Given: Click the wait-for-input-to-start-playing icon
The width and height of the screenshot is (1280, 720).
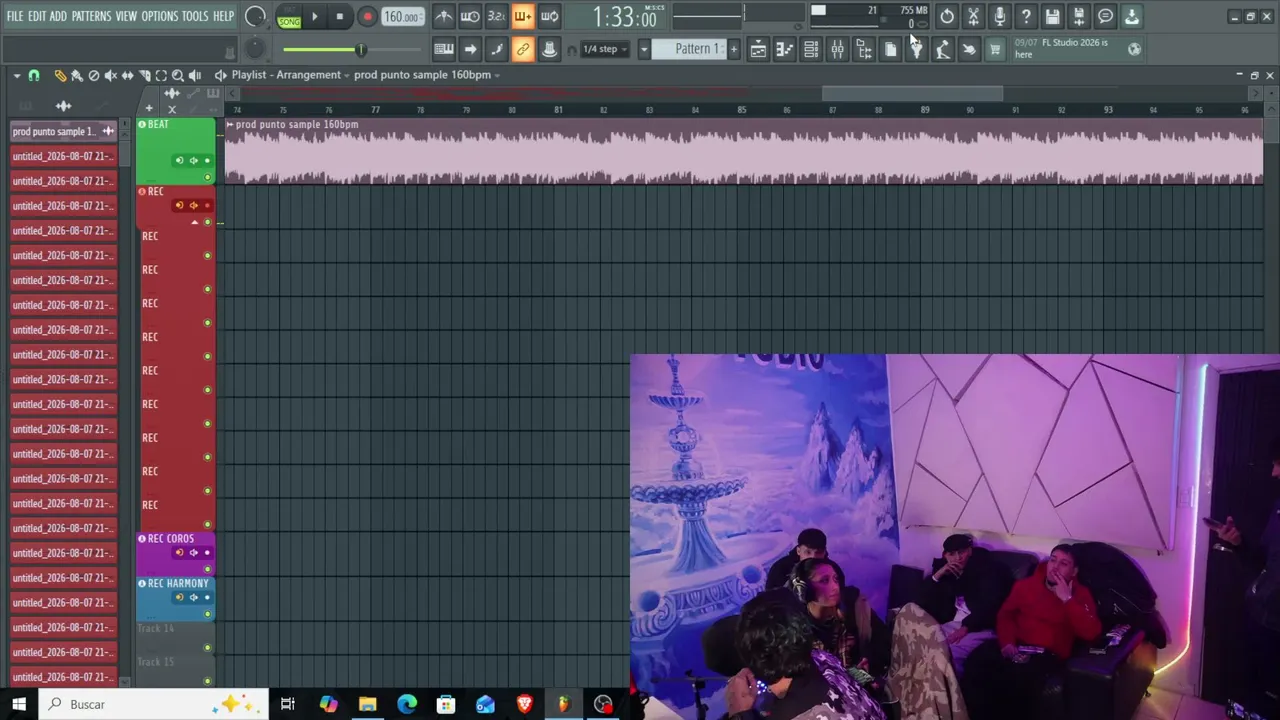Looking at the screenshot, I should coord(470,16).
